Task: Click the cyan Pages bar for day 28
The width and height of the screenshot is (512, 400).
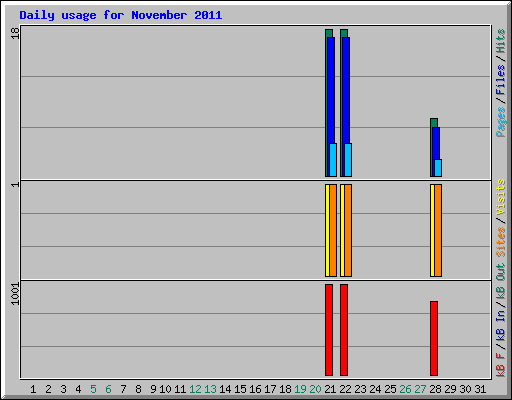Action: [x=438, y=168]
